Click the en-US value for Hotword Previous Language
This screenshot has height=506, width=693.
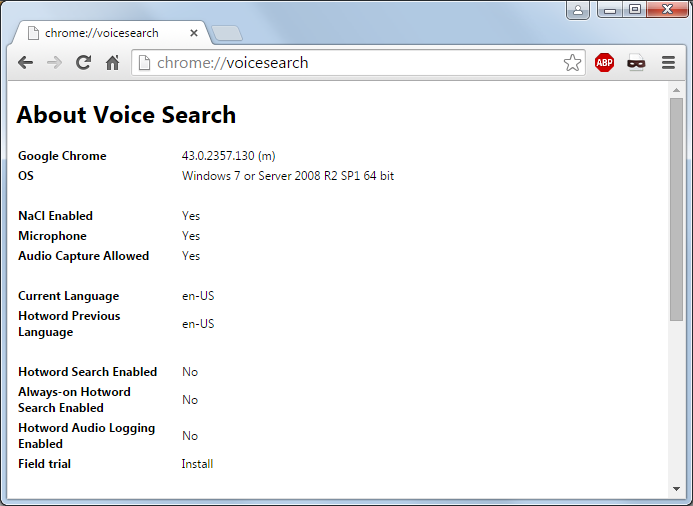click(x=198, y=324)
